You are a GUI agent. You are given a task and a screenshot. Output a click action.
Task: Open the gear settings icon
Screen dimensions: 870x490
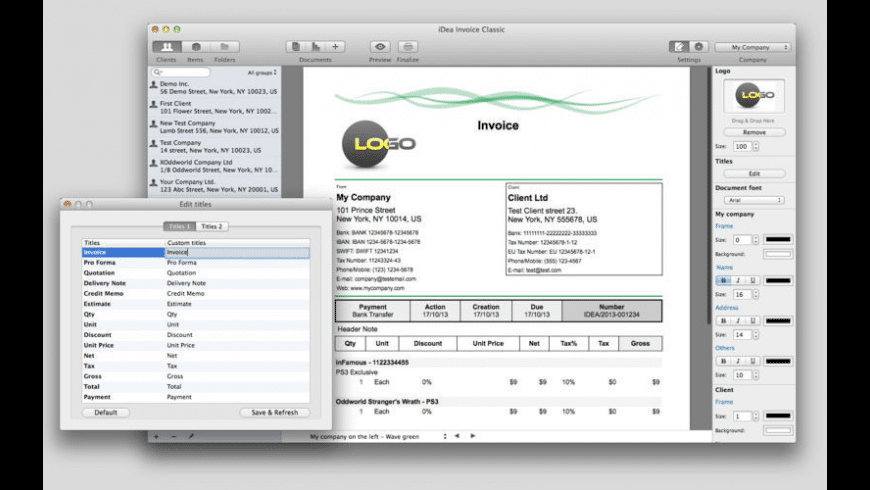pos(699,47)
